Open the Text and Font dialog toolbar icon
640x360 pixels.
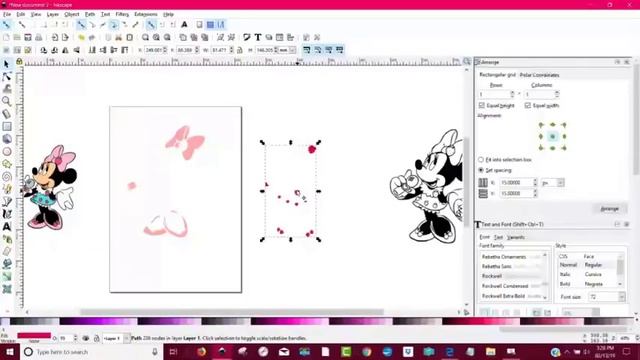point(258,38)
